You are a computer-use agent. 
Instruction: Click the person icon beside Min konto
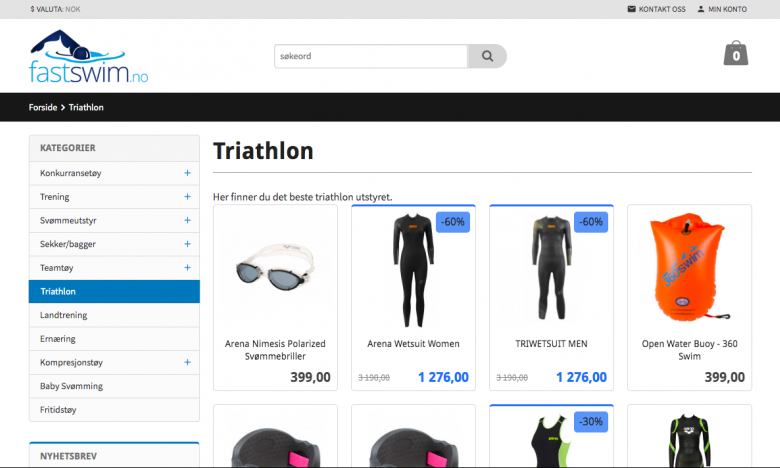(x=701, y=9)
